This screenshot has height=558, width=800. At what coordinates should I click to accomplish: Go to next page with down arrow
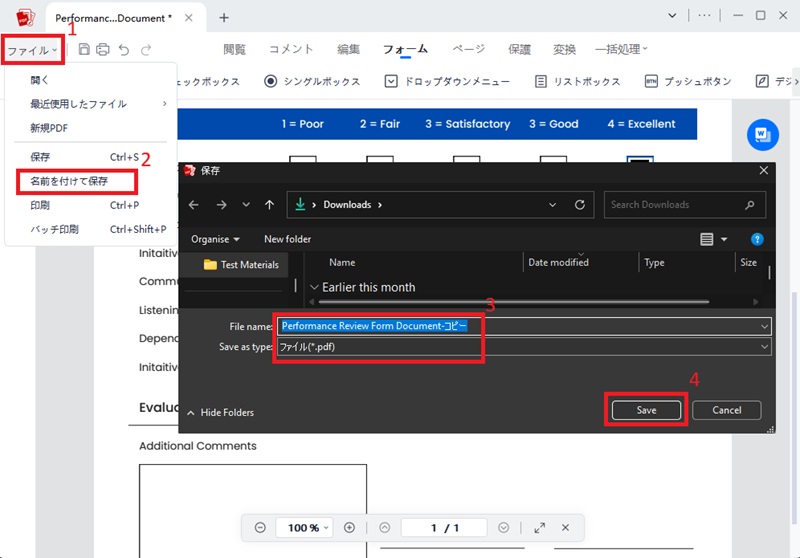(504, 527)
